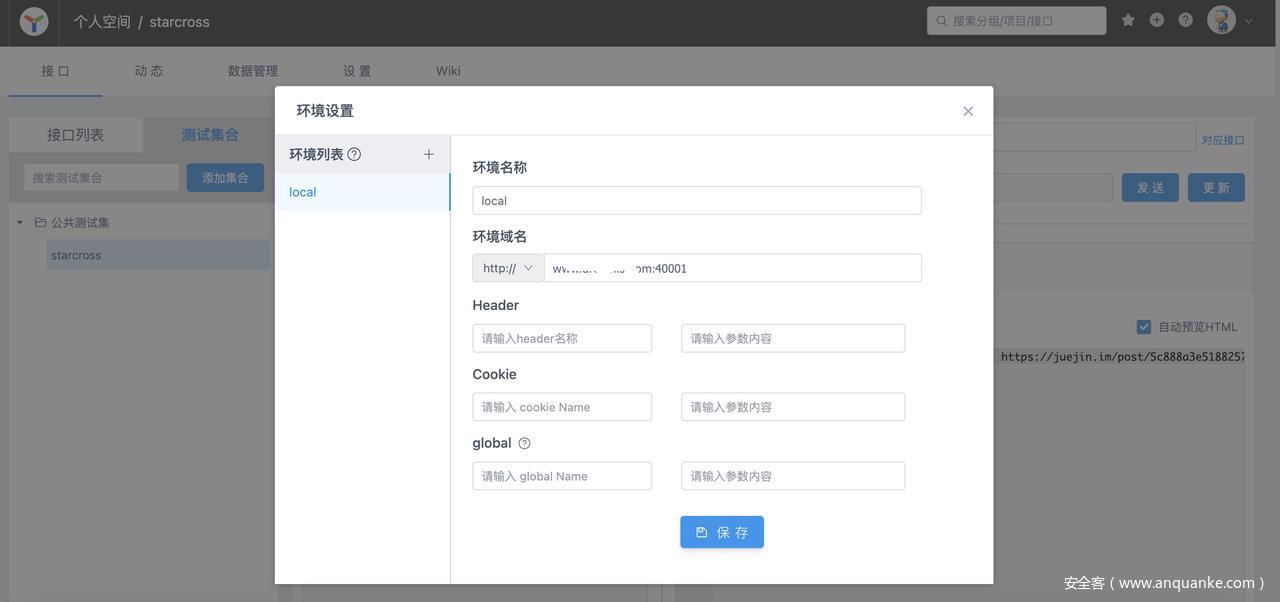Toggle the 自动预览HTML checkbox
Screen dimensions: 1280x602
coord(1144,327)
